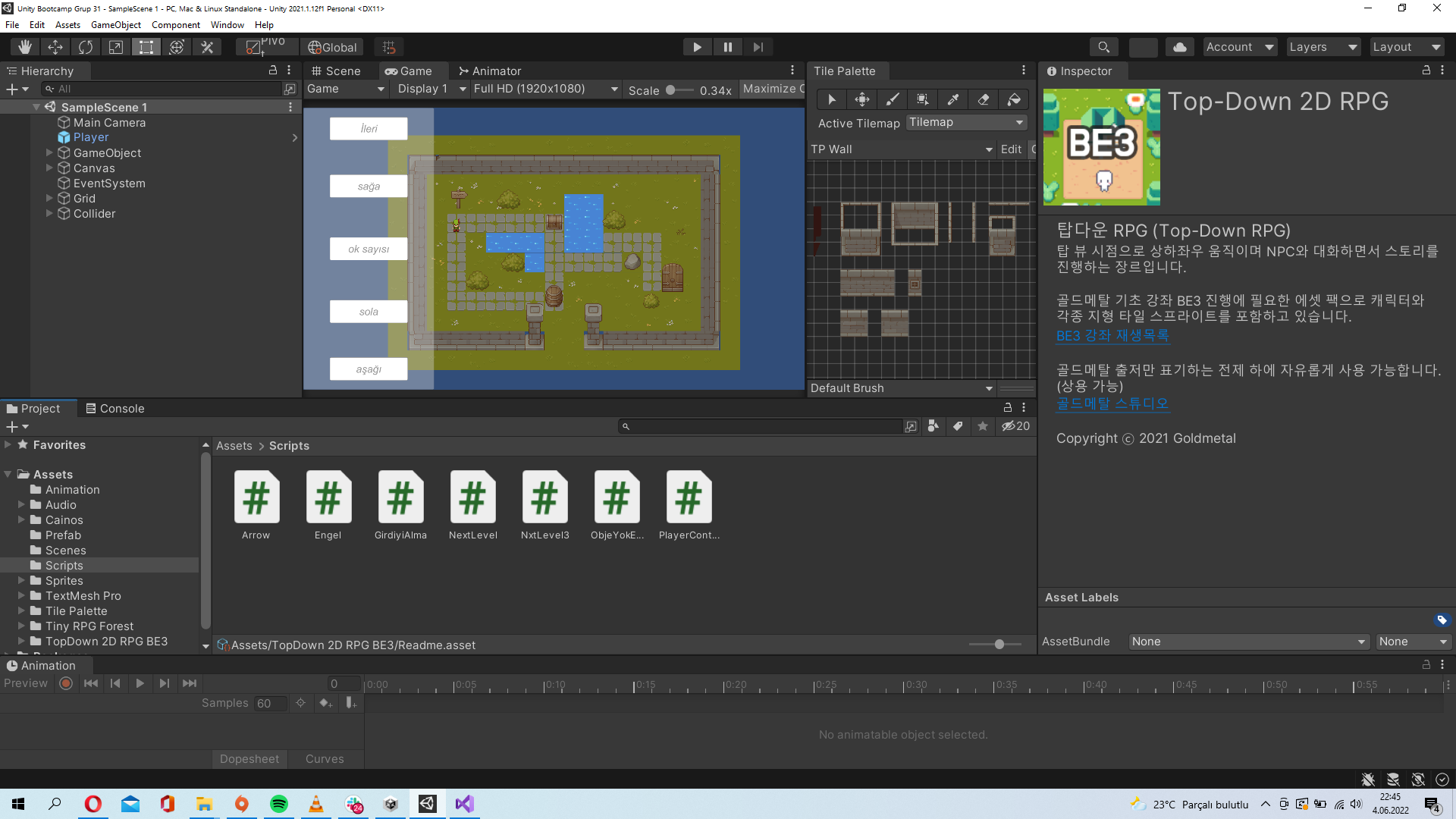1456x819 pixels.
Task: Open the search tool in the top toolbar
Action: pos(1103,46)
